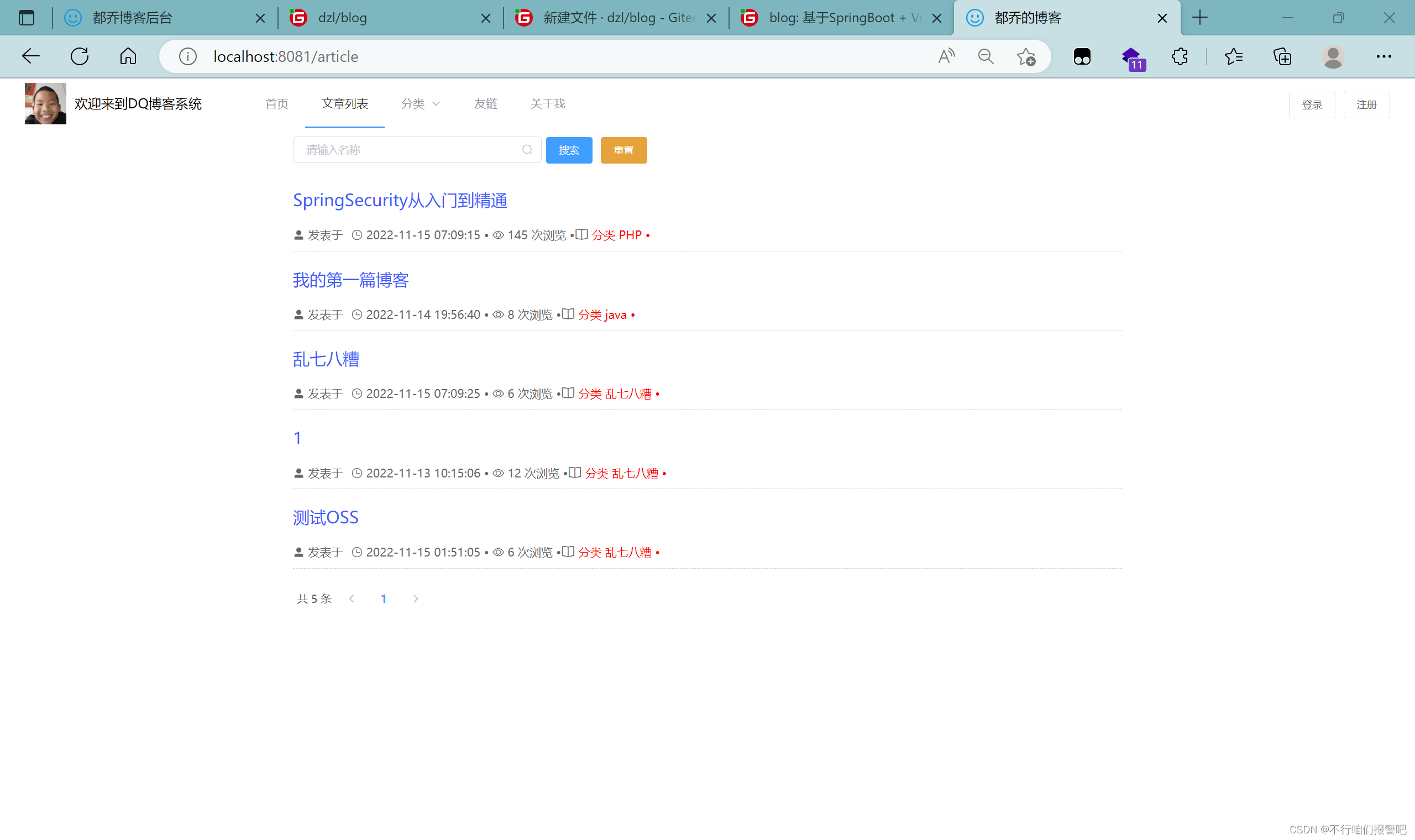Open the read aloud icon in address bar
This screenshot has width=1415, height=840.
(946, 56)
